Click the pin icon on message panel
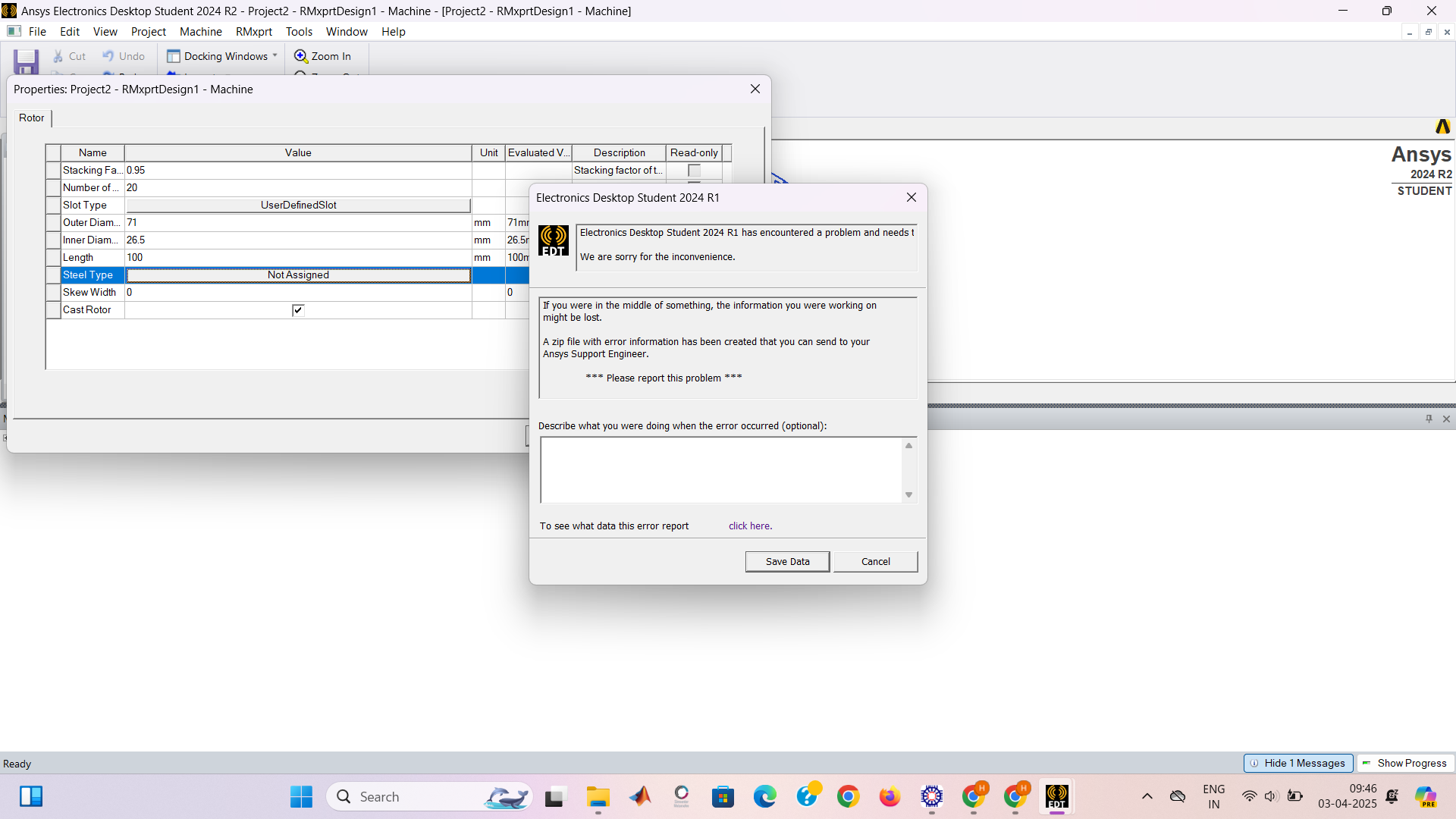Image resolution: width=1456 pixels, height=819 pixels. point(1429,419)
